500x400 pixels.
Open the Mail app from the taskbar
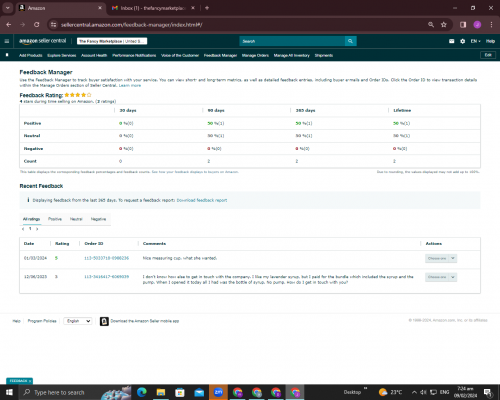199,392
